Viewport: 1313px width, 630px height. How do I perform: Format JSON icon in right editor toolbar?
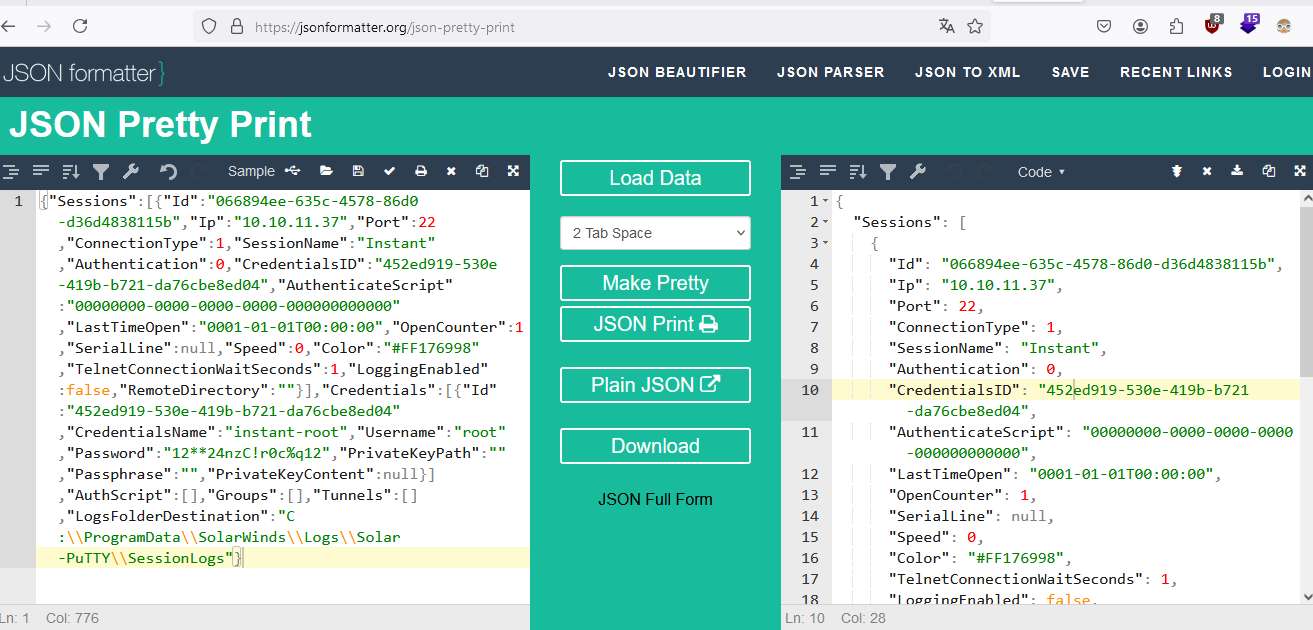click(x=797, y=171)
